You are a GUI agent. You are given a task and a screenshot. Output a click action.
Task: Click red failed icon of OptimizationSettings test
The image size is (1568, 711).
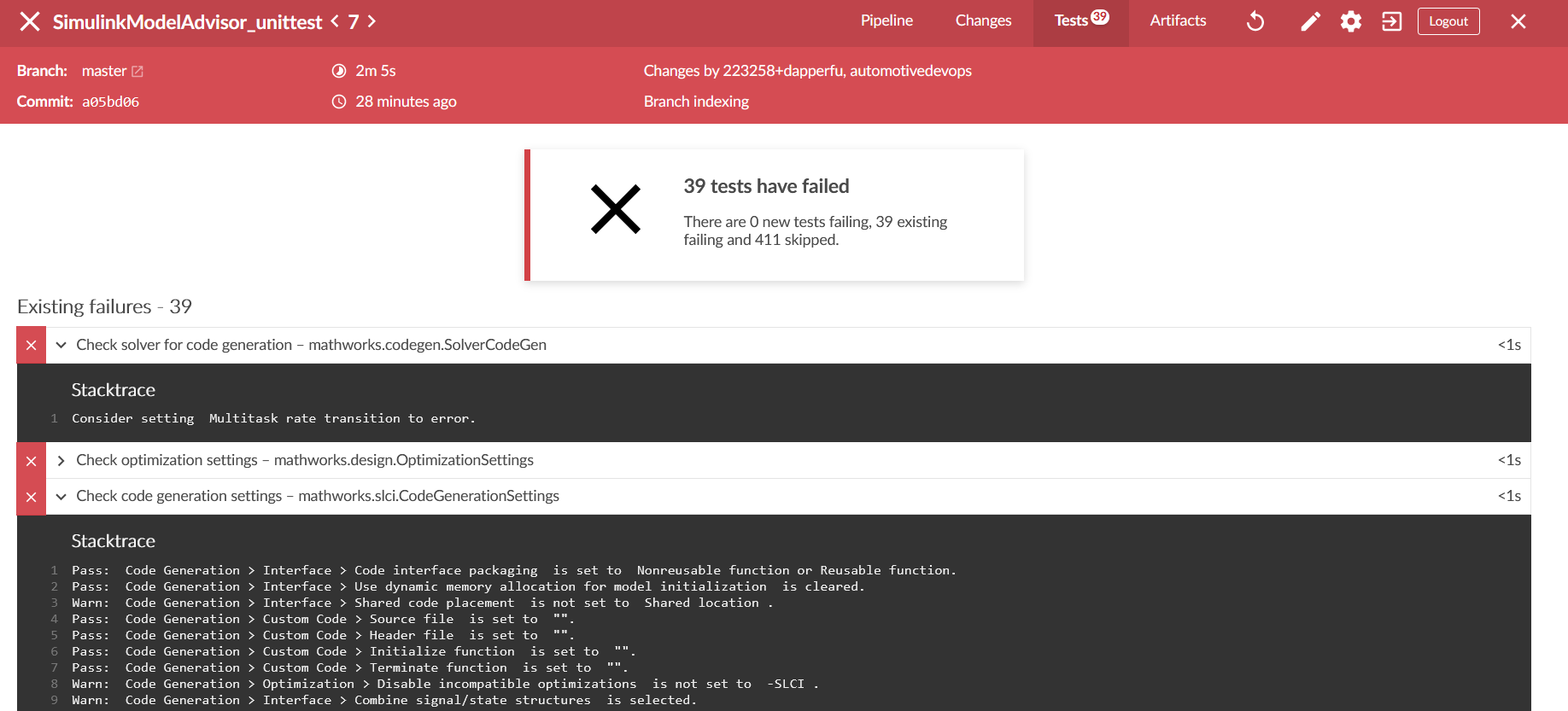(x=31, y=461)
